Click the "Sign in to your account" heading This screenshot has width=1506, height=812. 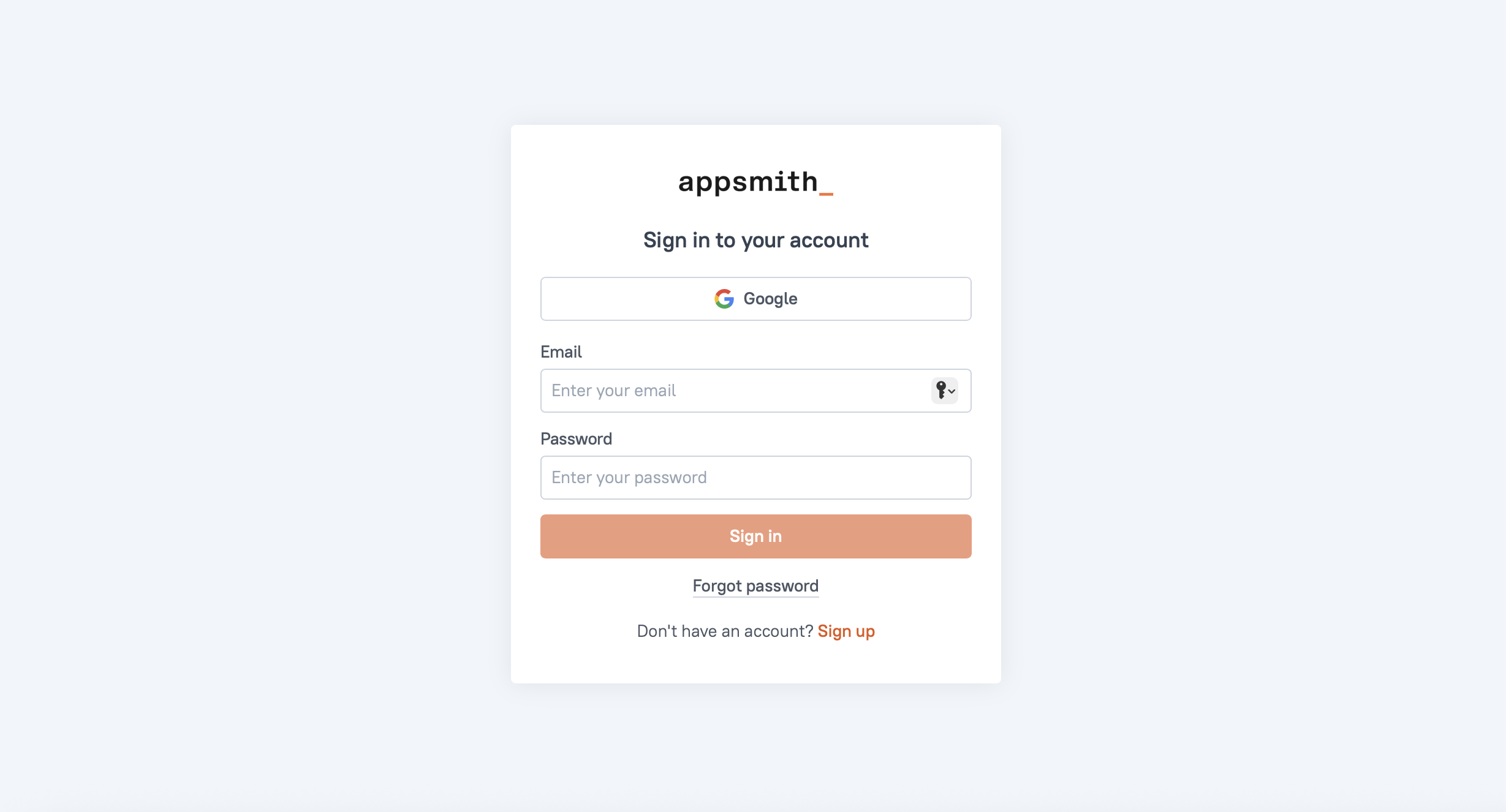(755, 240)
